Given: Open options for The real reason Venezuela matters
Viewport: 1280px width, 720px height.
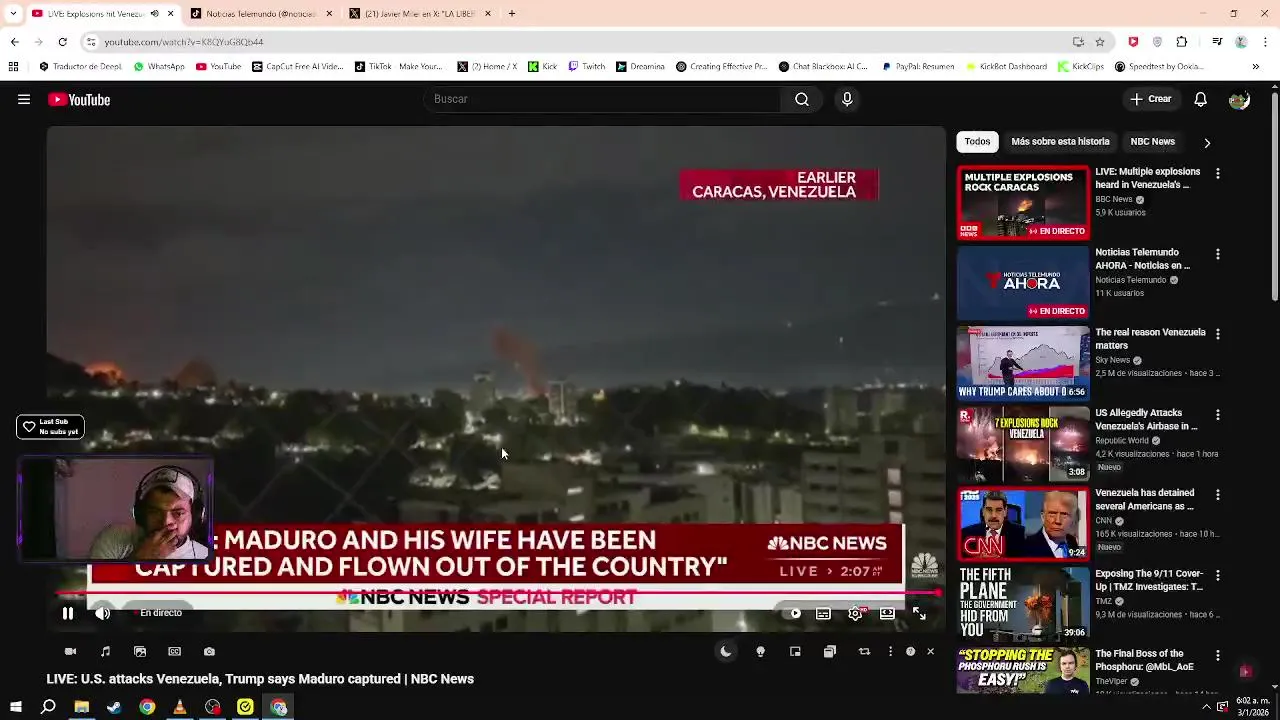Looking at the screenshot, I should 1217,334.
